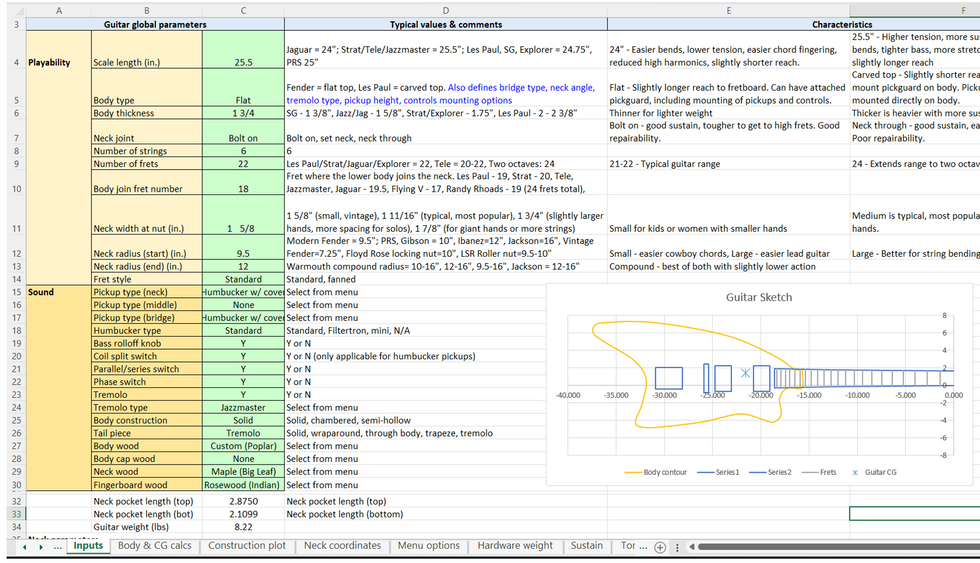Open the Sustain sheet tab
This screenshot has height=563, width=980.
click(x=586, y=546)
